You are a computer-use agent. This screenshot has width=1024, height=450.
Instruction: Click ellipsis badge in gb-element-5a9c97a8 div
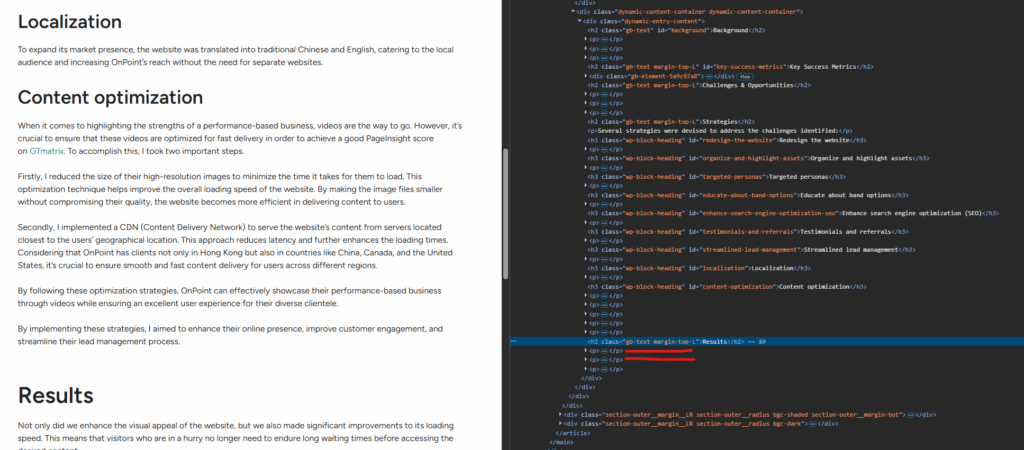(708, 76)
